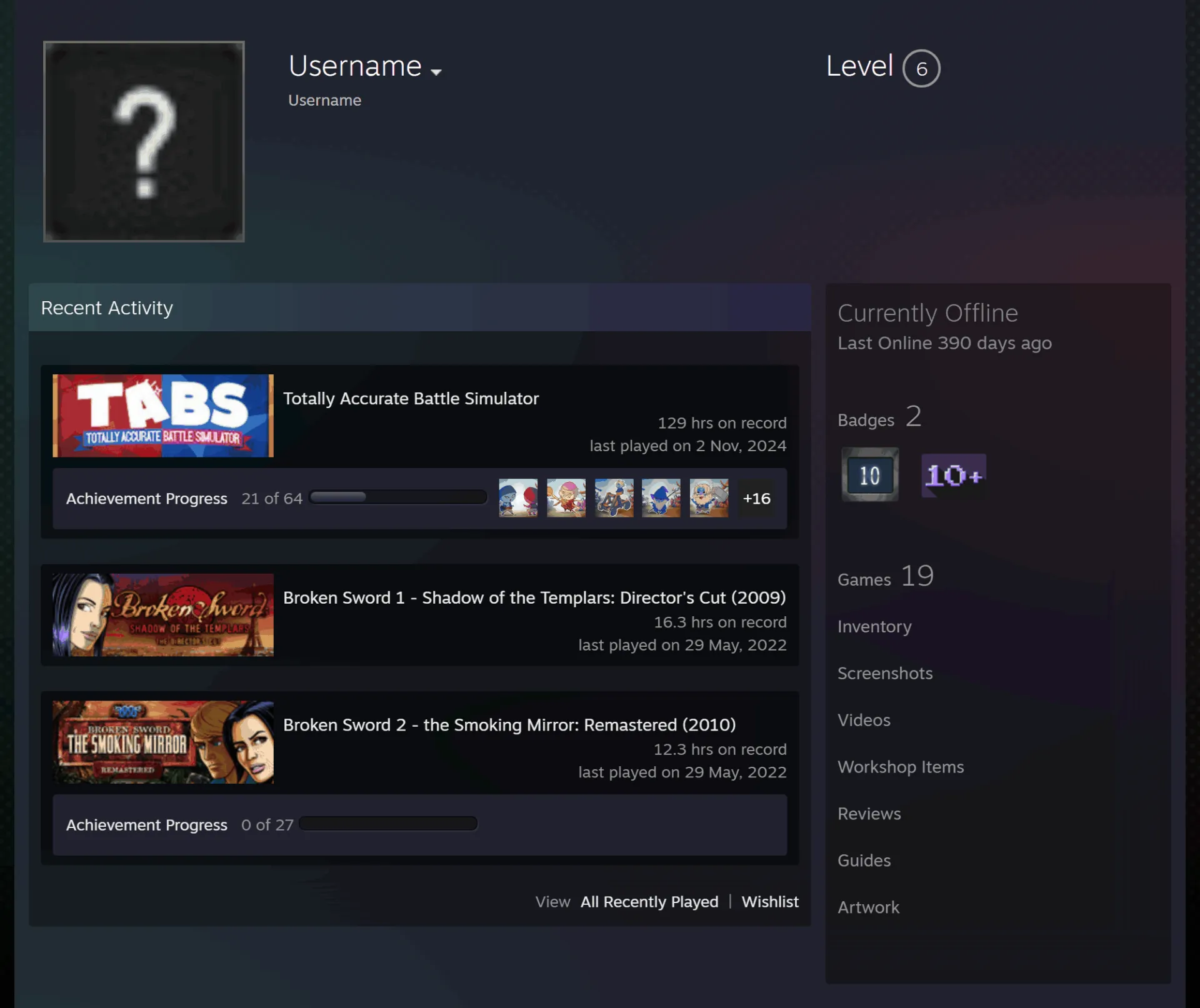Open the Artwork link
This screenshot has height=1008, width=1200.
868,907
